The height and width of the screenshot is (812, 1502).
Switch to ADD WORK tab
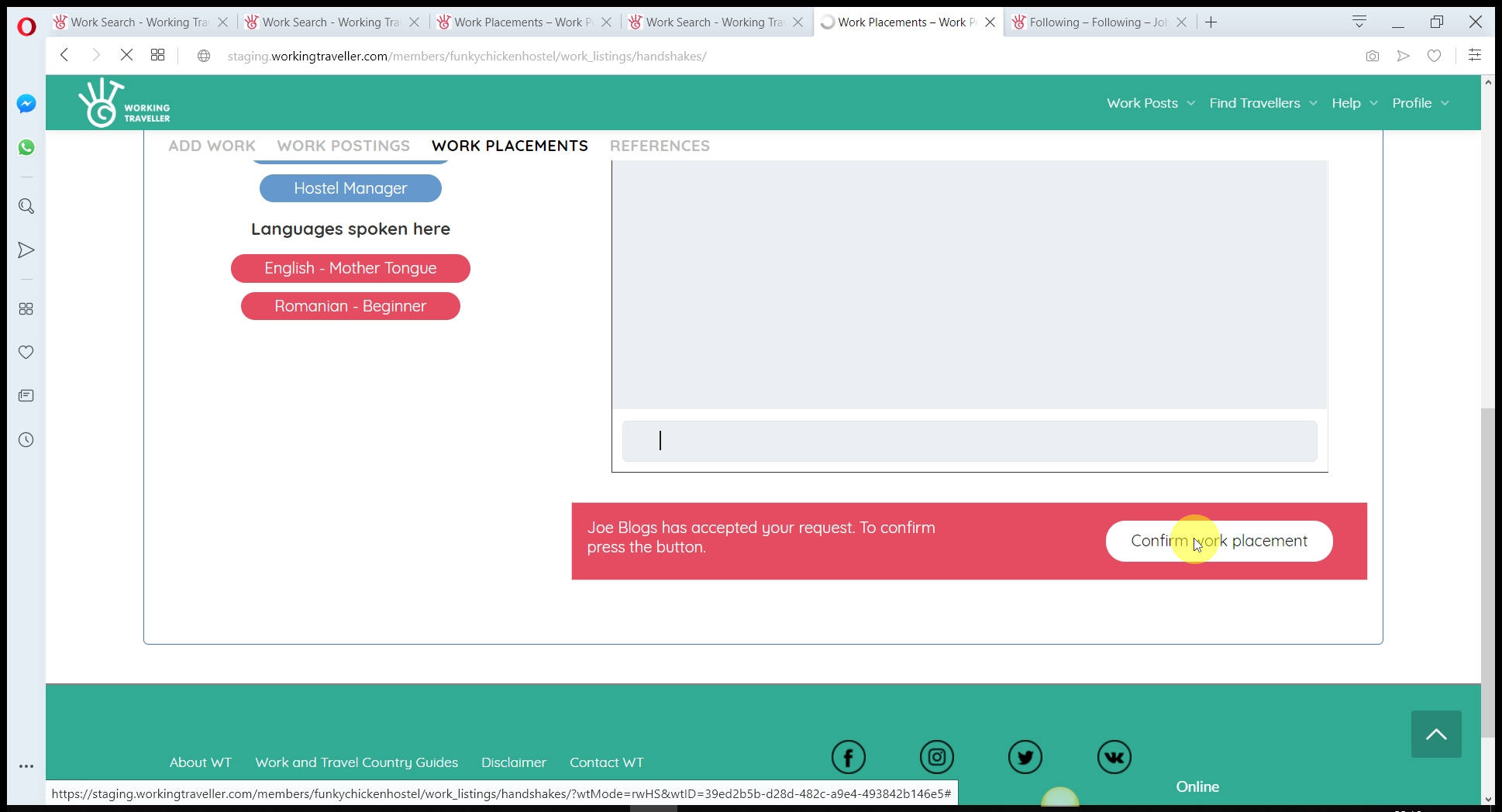click(x=212, y=146)
